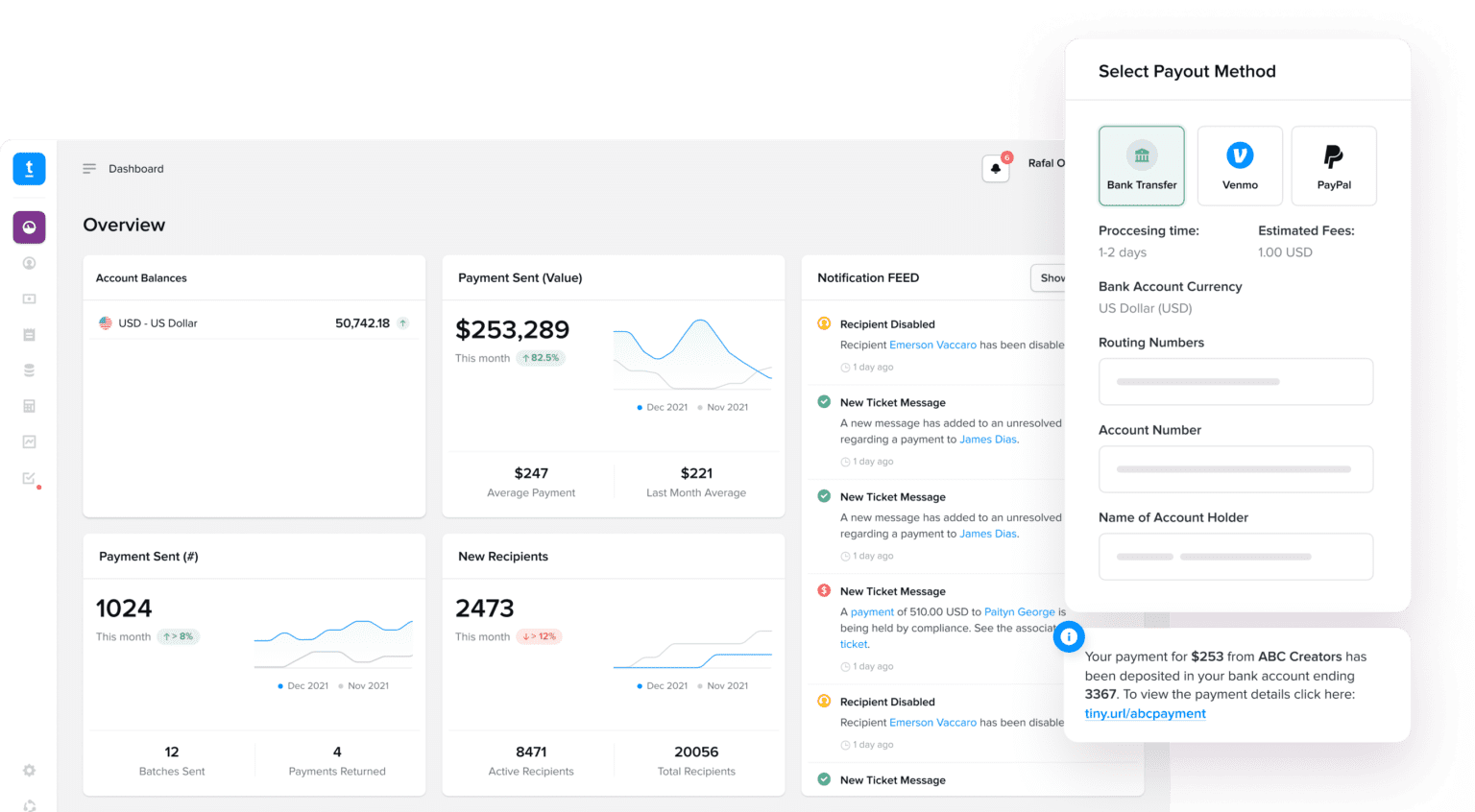Click the Dashboard breadcrumb label

coord(135,168)
